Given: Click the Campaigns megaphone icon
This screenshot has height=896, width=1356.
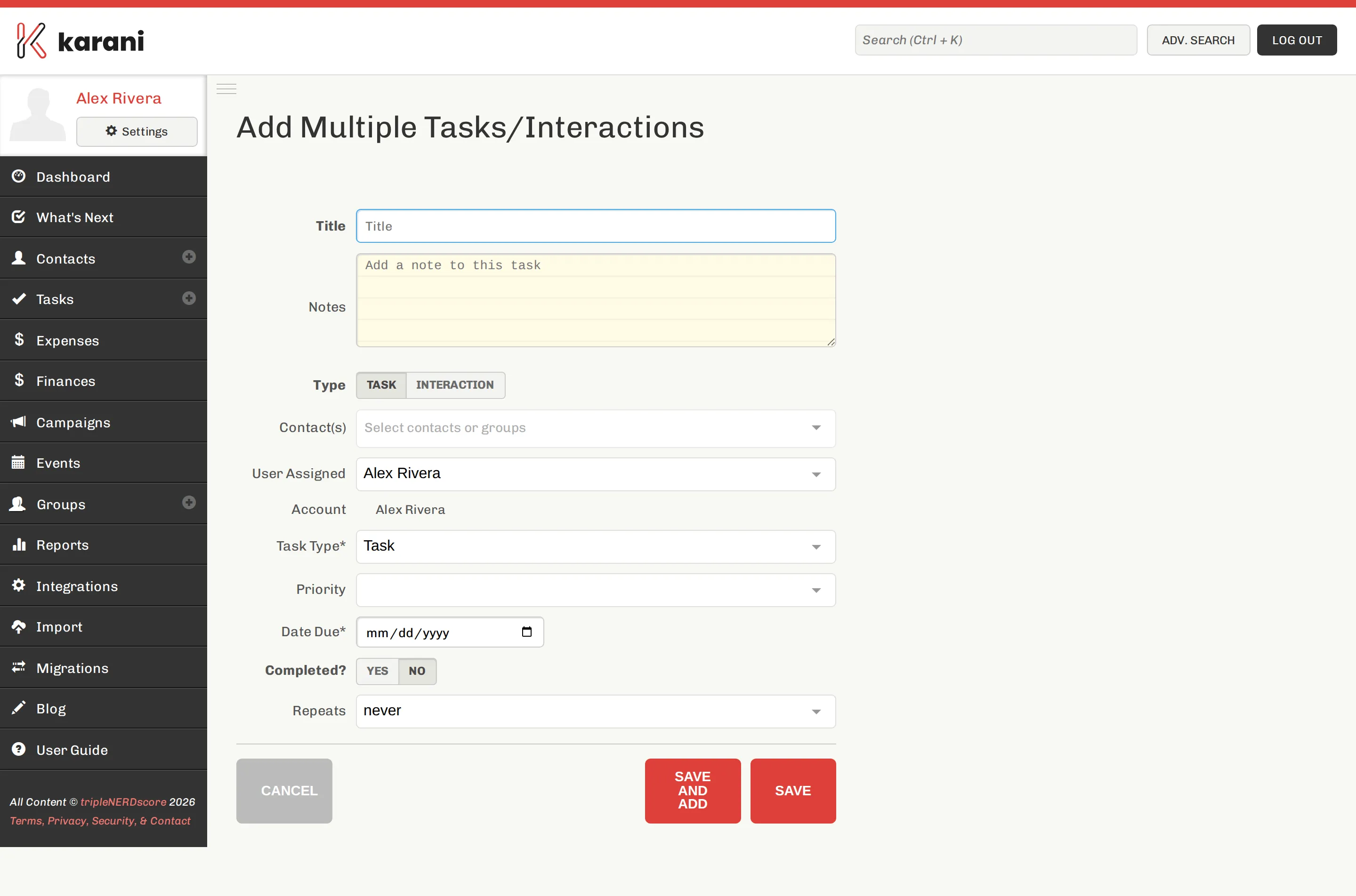Looking at the screenshot, I should [19, 422].
